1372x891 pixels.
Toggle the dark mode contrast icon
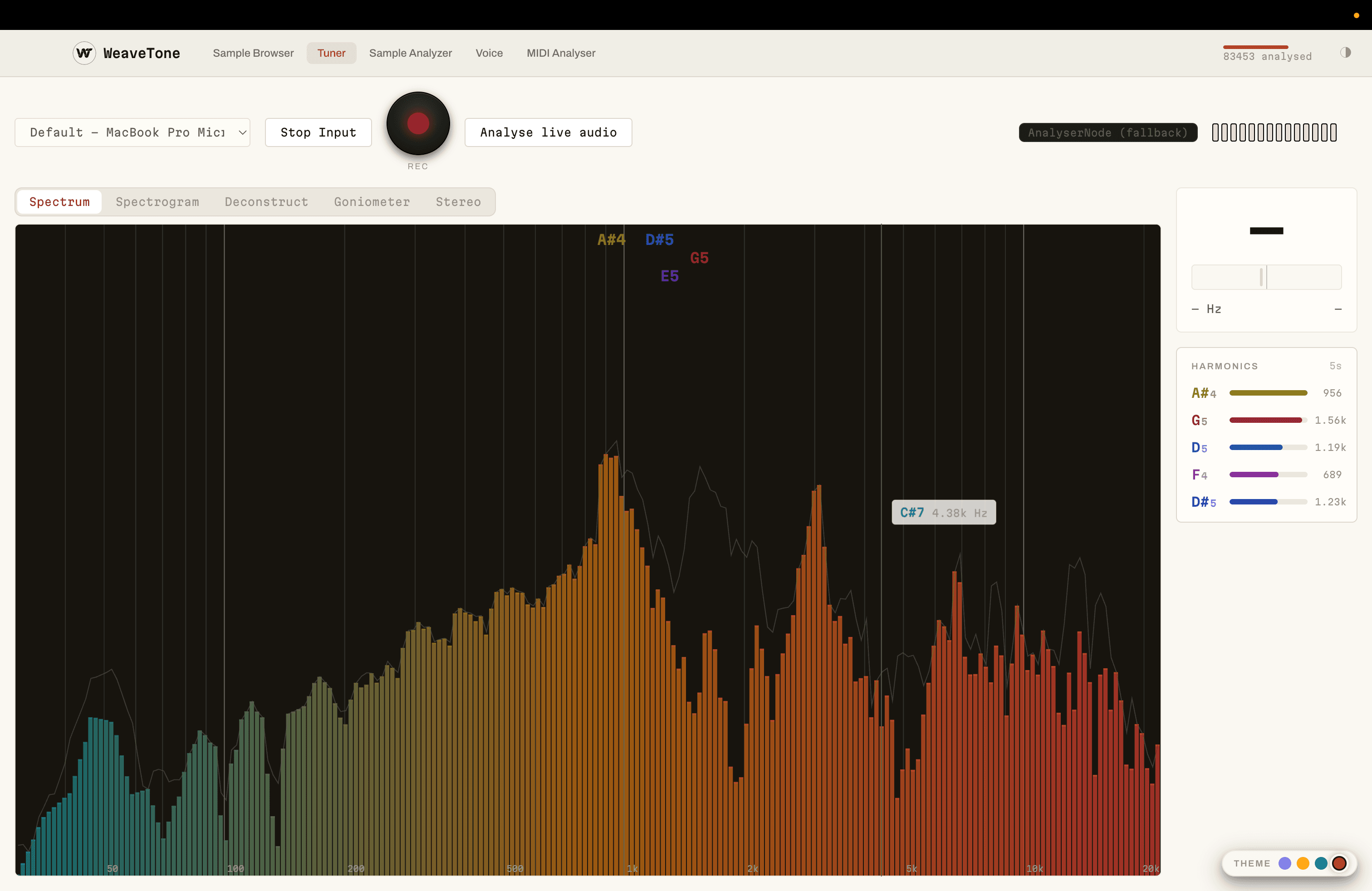coord(1346,53)
